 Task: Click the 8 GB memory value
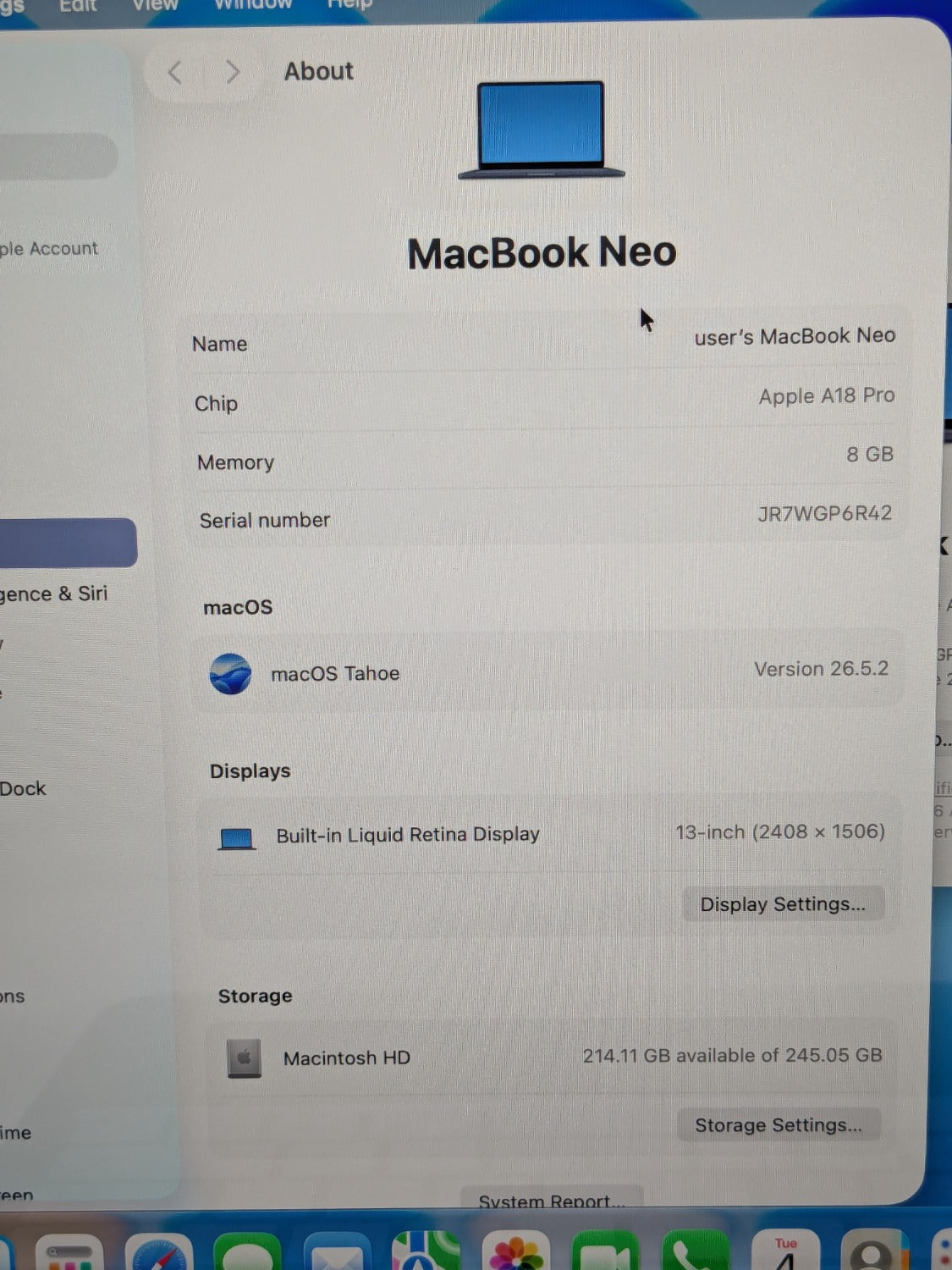coord(870,455)
